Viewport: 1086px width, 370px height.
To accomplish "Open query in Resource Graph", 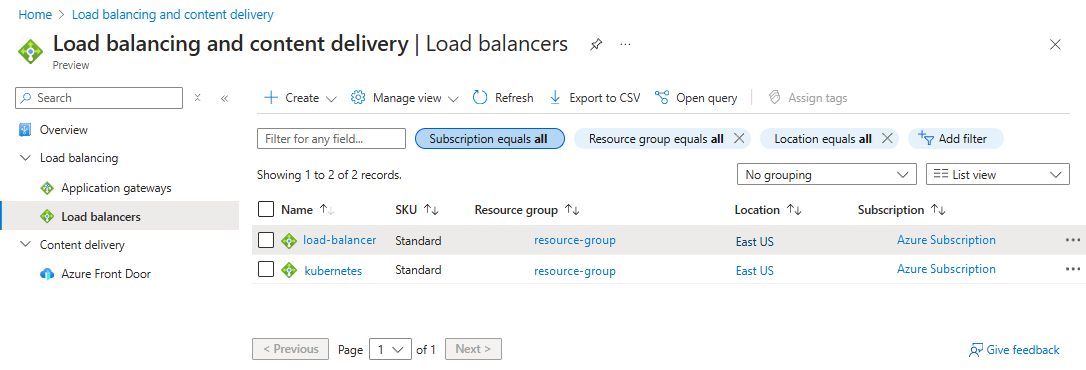I will point(695,98).
